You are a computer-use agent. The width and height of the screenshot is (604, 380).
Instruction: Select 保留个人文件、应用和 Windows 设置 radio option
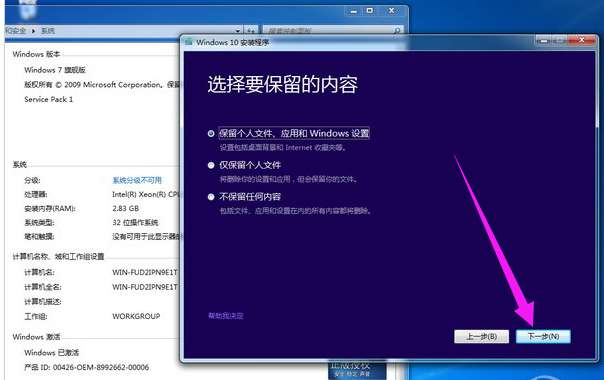click(211, 134)
